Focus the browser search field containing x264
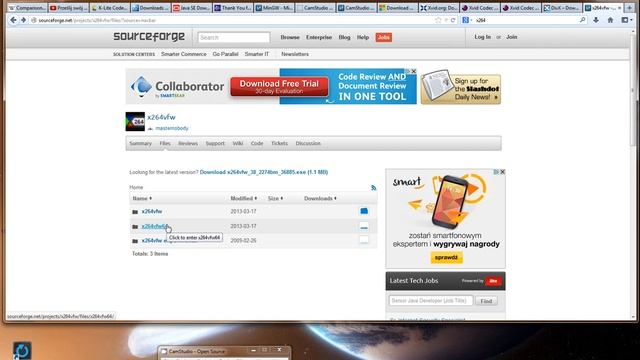Image resolution: width=640 pixels, height=360 pixels. pos(526,20)
